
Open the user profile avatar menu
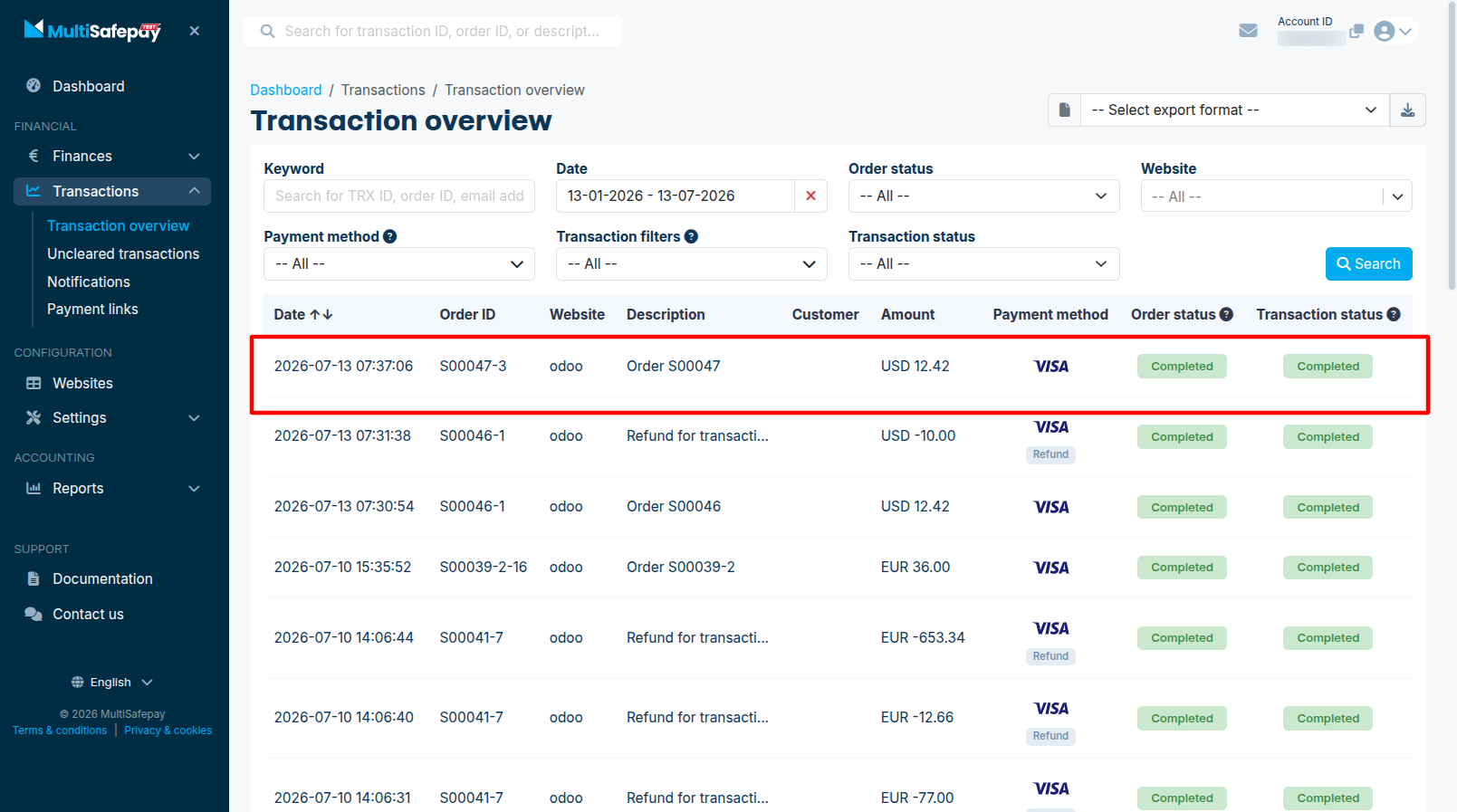tap(1393, 31)
